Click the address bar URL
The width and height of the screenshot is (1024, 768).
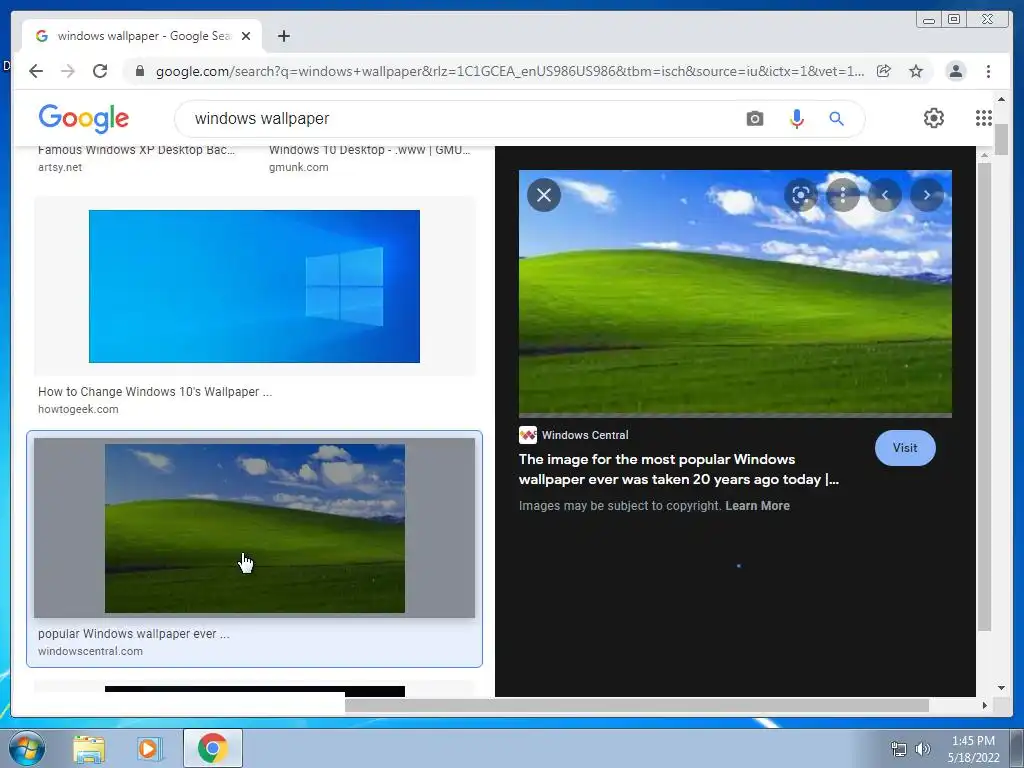(509, 71)
